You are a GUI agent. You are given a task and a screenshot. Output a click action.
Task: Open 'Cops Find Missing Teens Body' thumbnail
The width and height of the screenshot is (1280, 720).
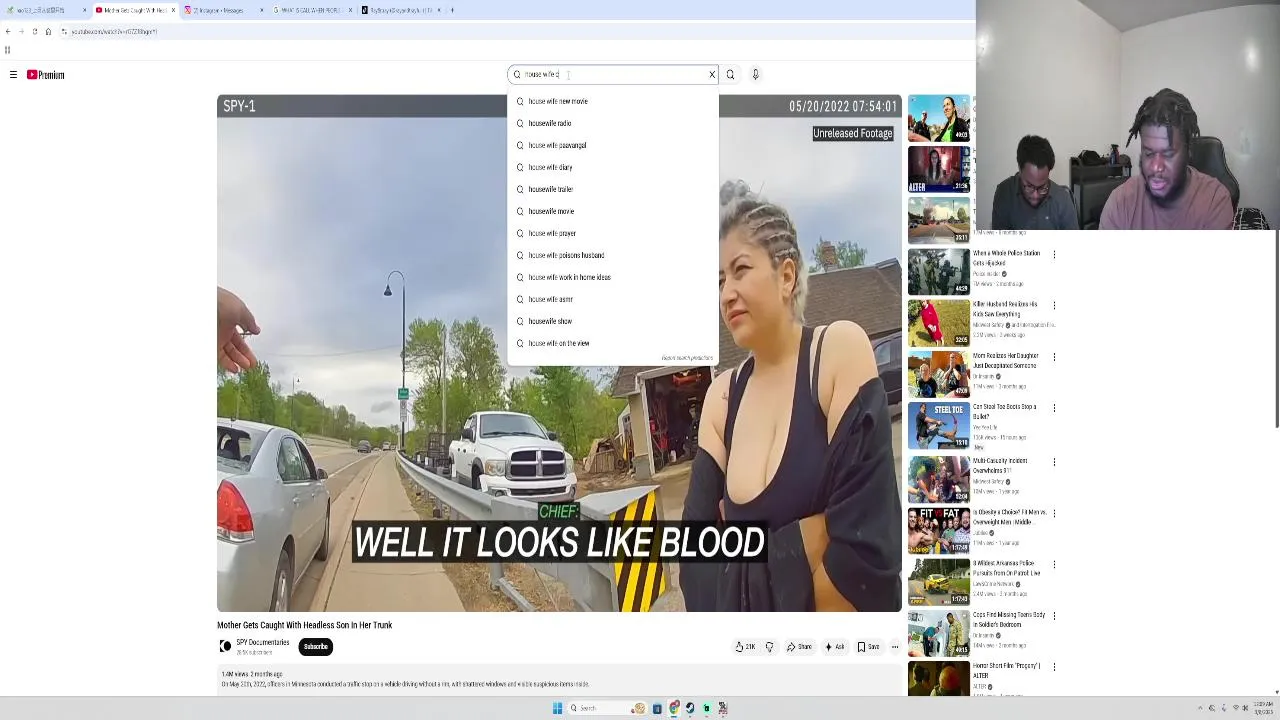pyautogui.click(x=938, y=631)
